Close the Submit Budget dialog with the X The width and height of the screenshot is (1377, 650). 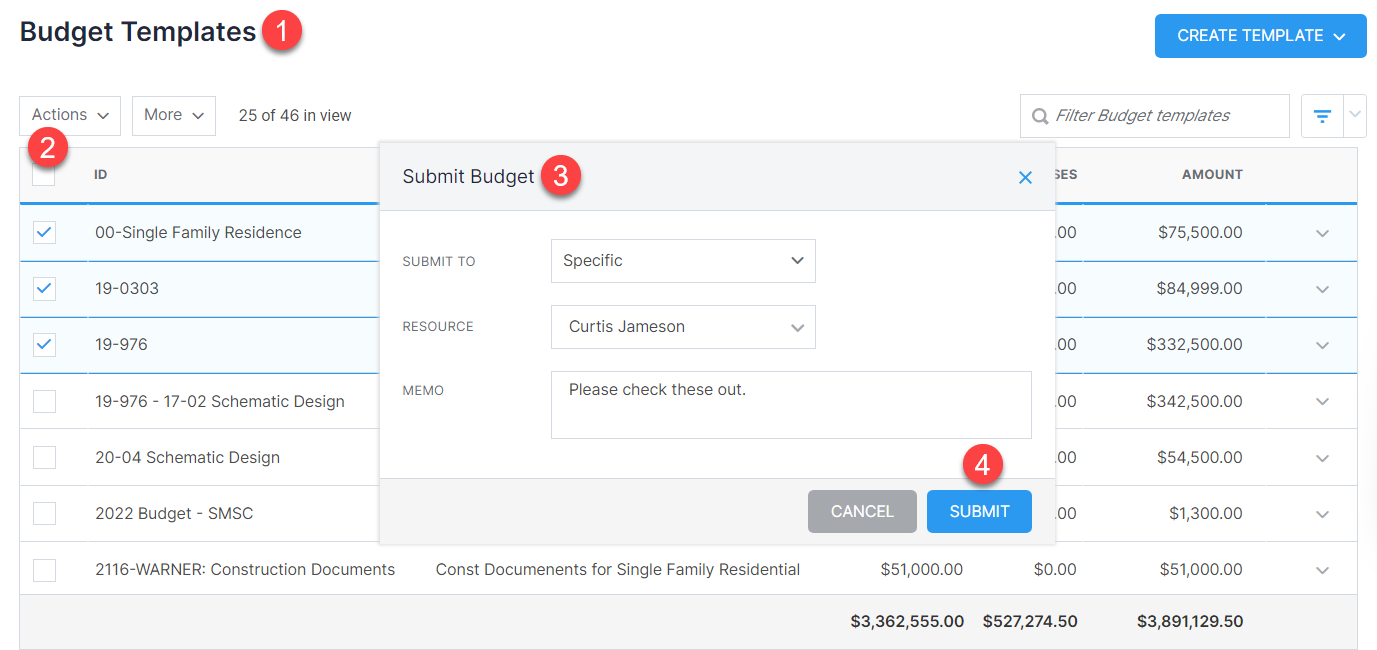pyautogui.click(x=1024, y=177)
